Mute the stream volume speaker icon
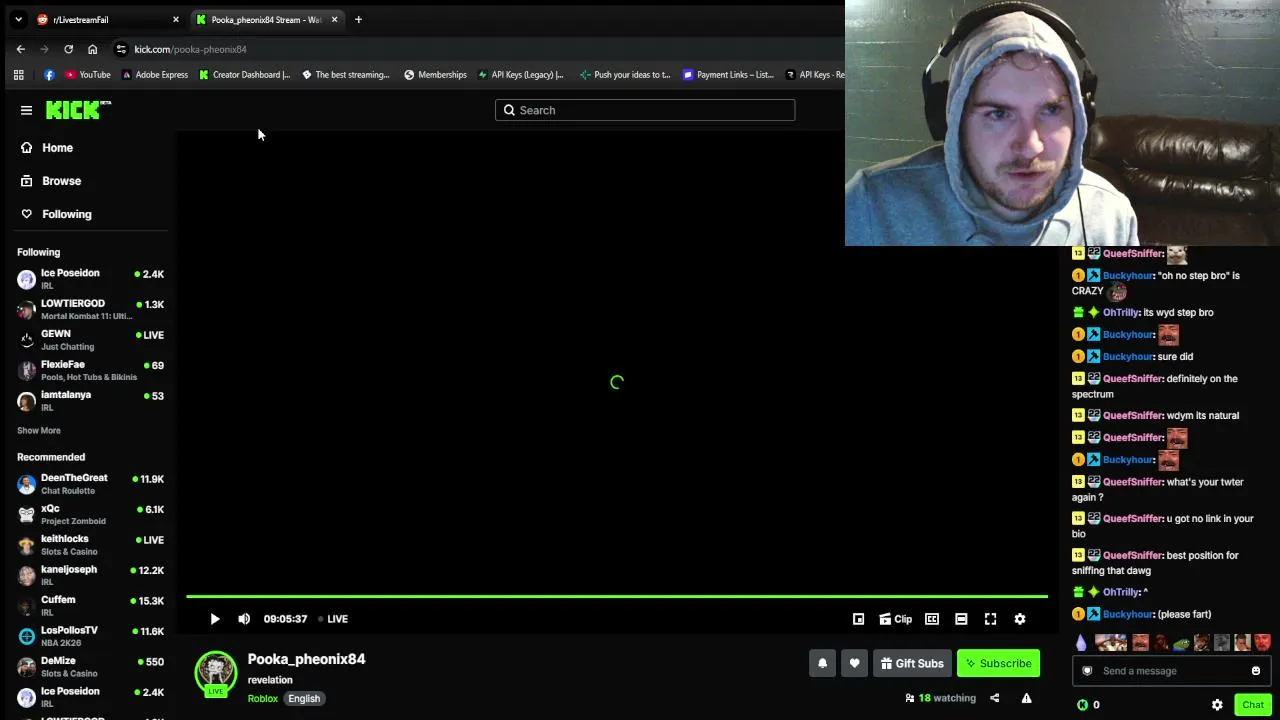Screen dimensions: 1280x720 pyautogui.click(x=244, y=619)
